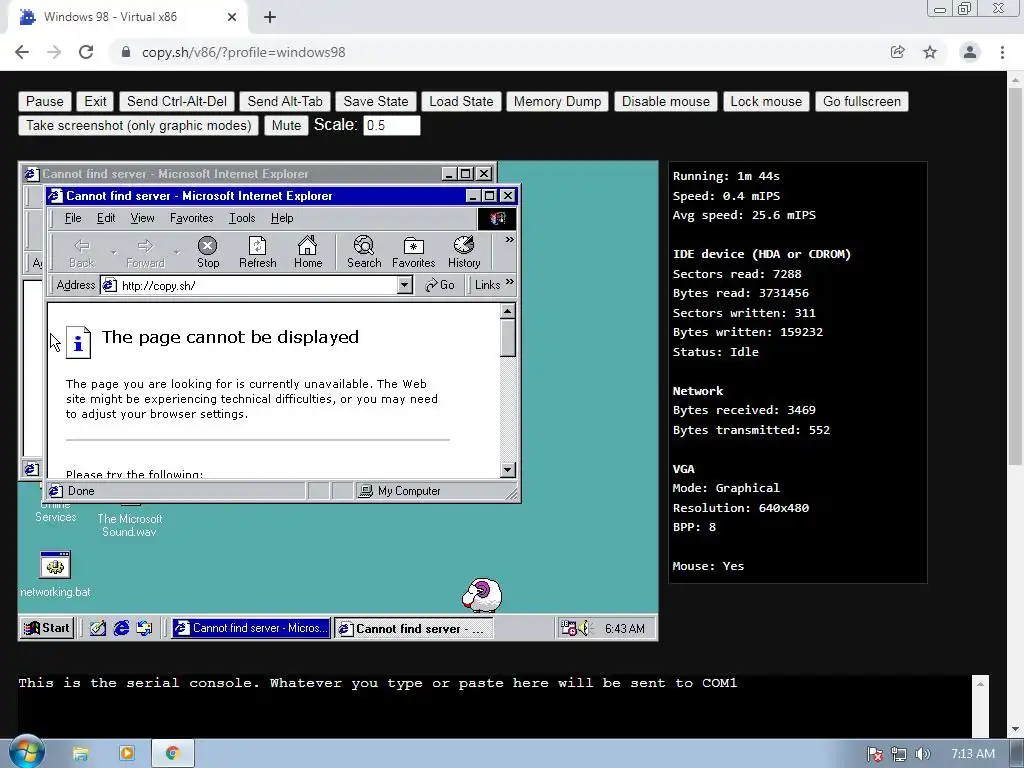Click IE page scrollbar down arrow
1024x768 pixels.
(x=508, y=470)
